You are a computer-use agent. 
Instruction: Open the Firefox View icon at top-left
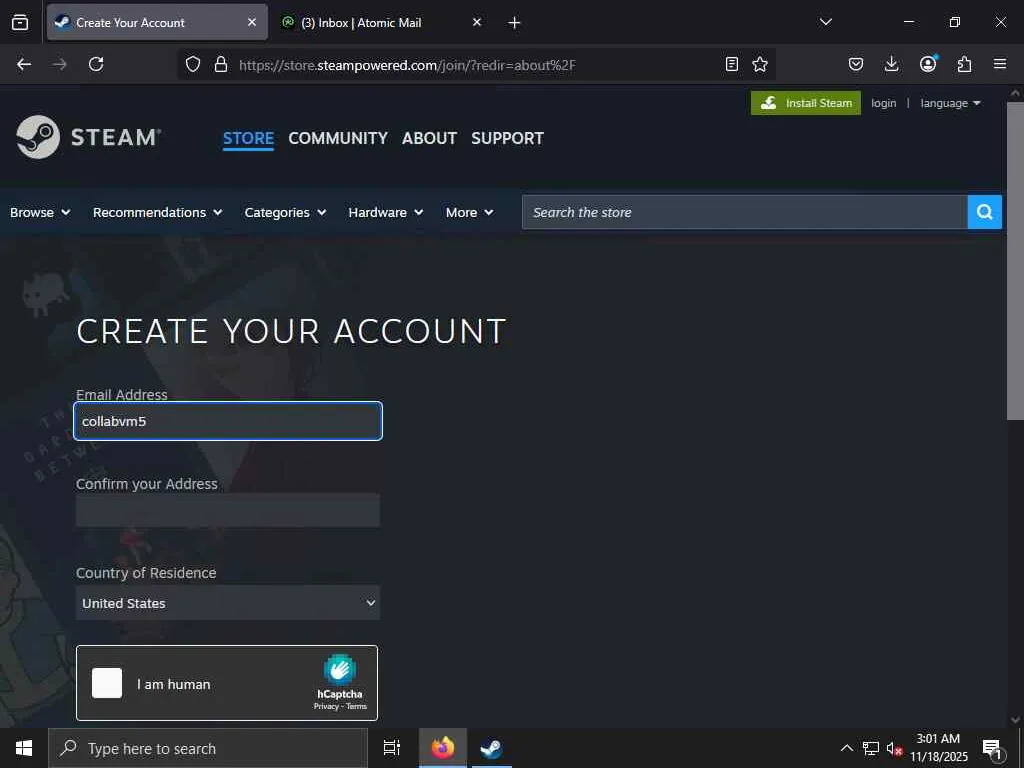(x=20, y=22)
